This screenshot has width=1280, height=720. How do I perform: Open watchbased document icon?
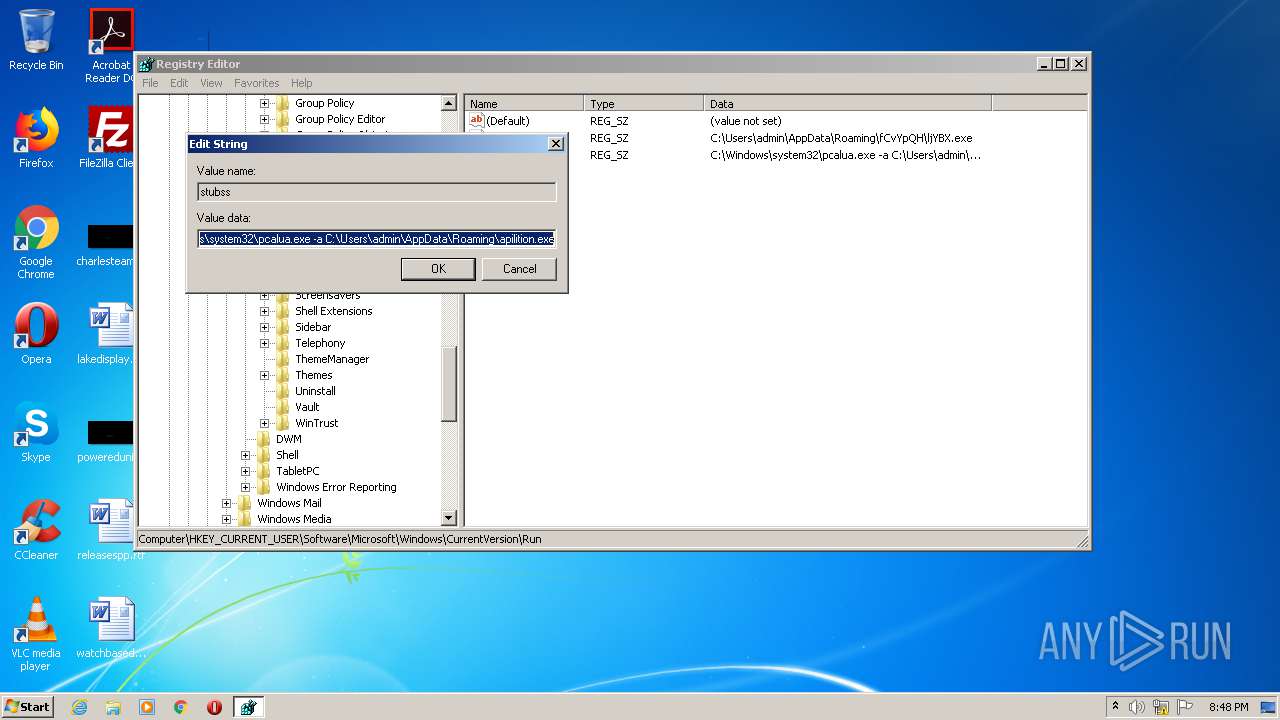tap(110, 628)
